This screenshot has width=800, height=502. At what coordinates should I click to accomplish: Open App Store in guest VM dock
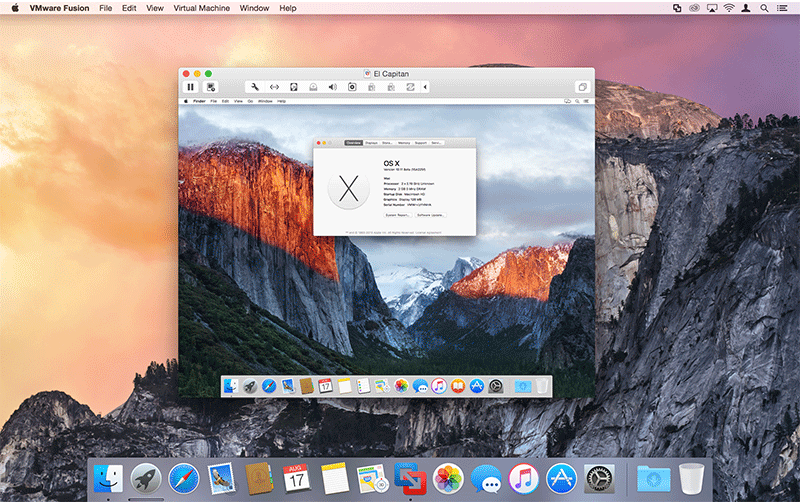pyautogui.click(x=477, y=386)
